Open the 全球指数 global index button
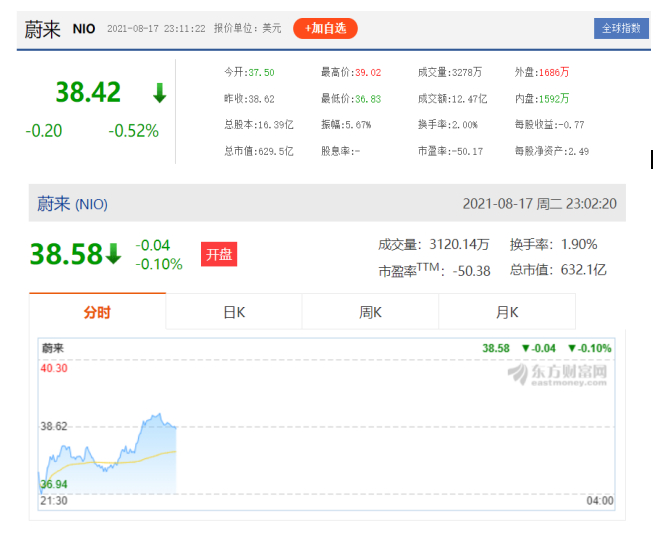Image resolution: width=671 pixels, height=540 pixels. tap(621, 29)
